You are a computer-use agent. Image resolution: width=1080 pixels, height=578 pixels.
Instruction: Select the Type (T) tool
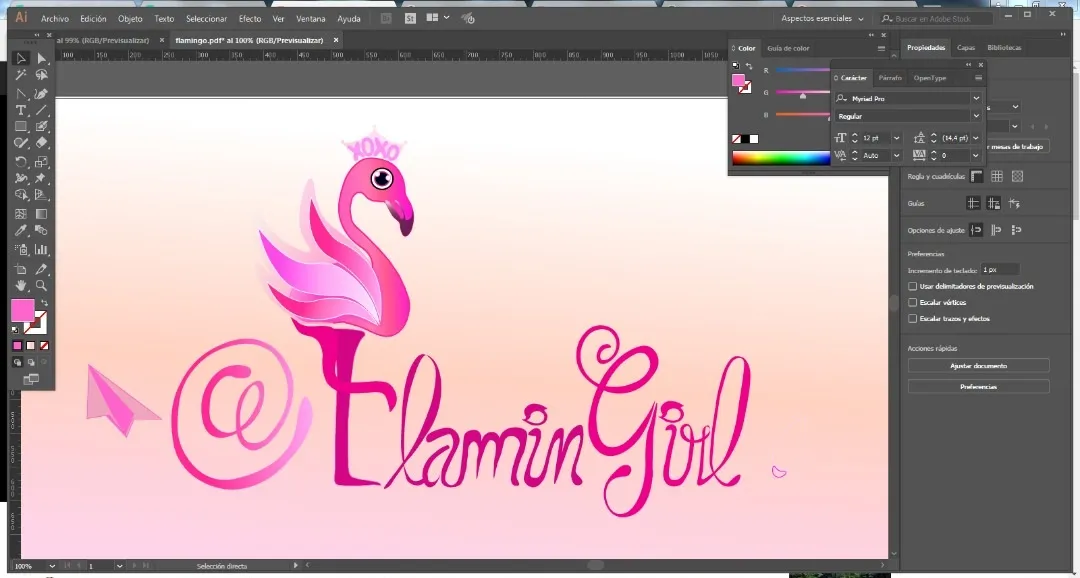click(x=21, y=110)
